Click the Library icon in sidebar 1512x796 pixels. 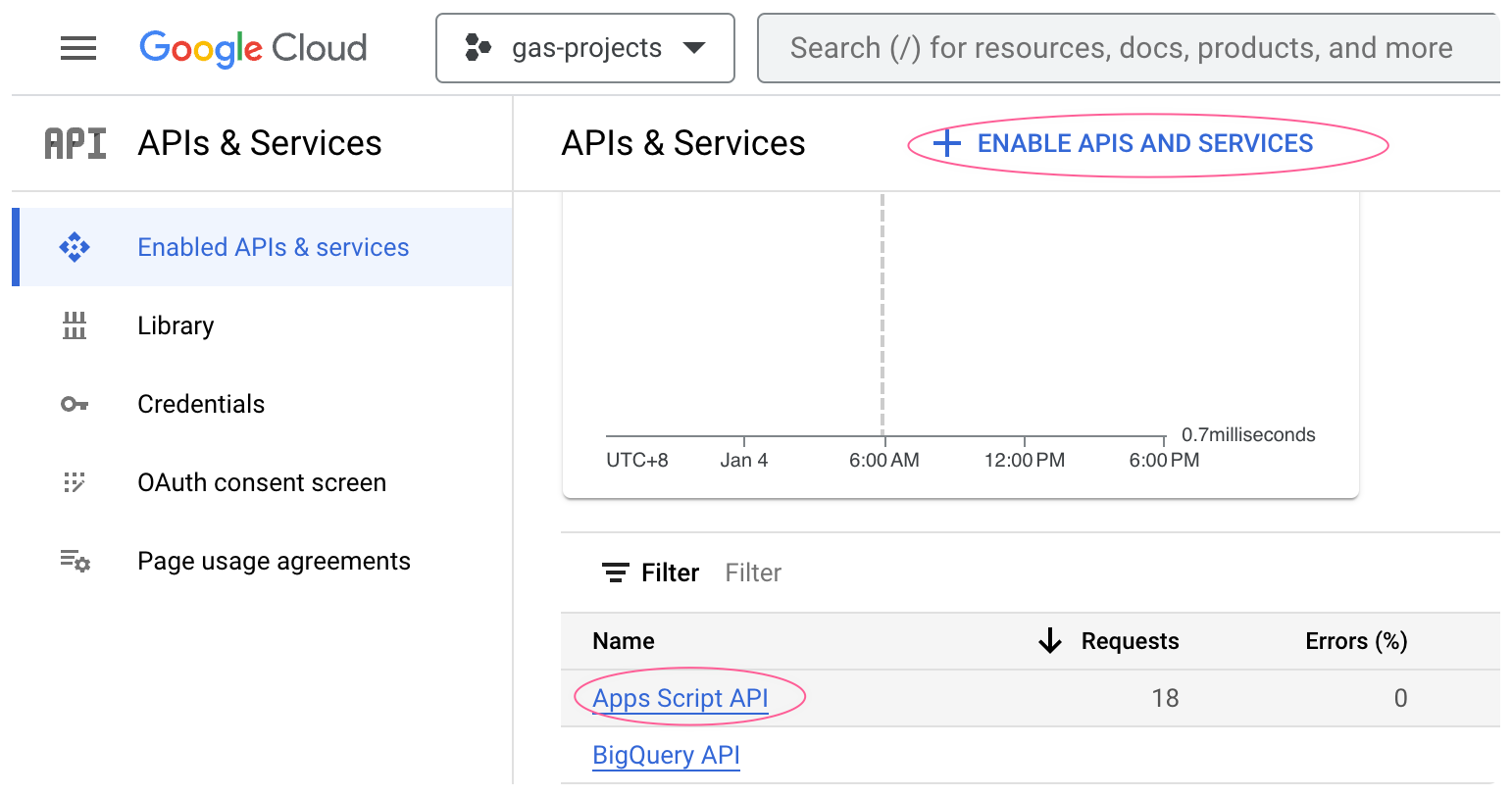pyautogui.click(x=75, y=325)
